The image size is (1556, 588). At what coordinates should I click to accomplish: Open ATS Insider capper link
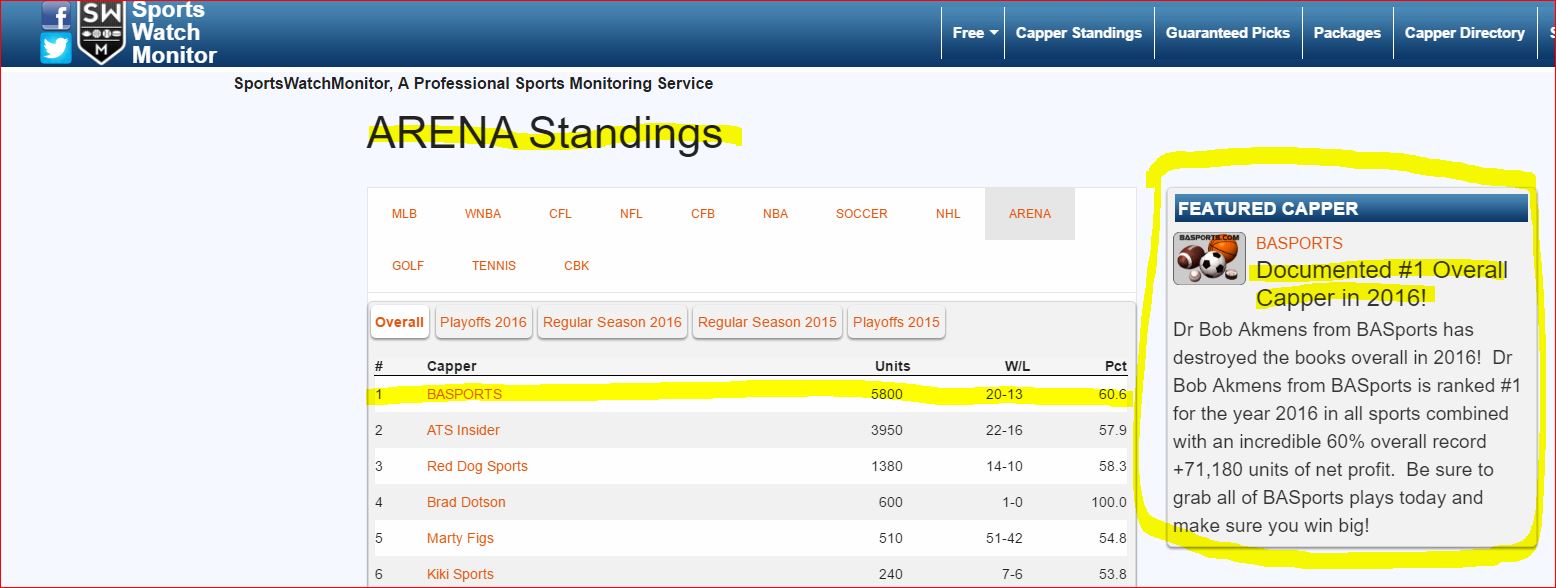point(463,430)
